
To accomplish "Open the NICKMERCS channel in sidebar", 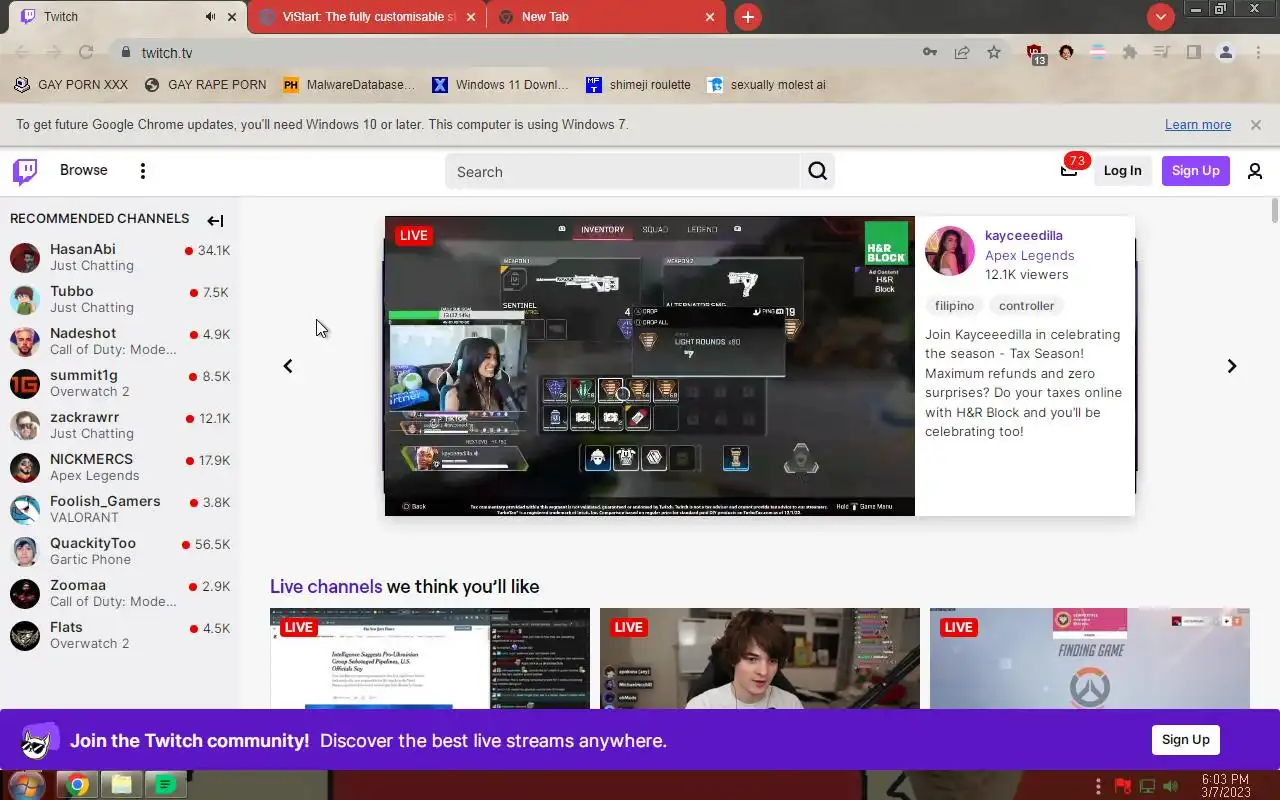I will point(120,467).
